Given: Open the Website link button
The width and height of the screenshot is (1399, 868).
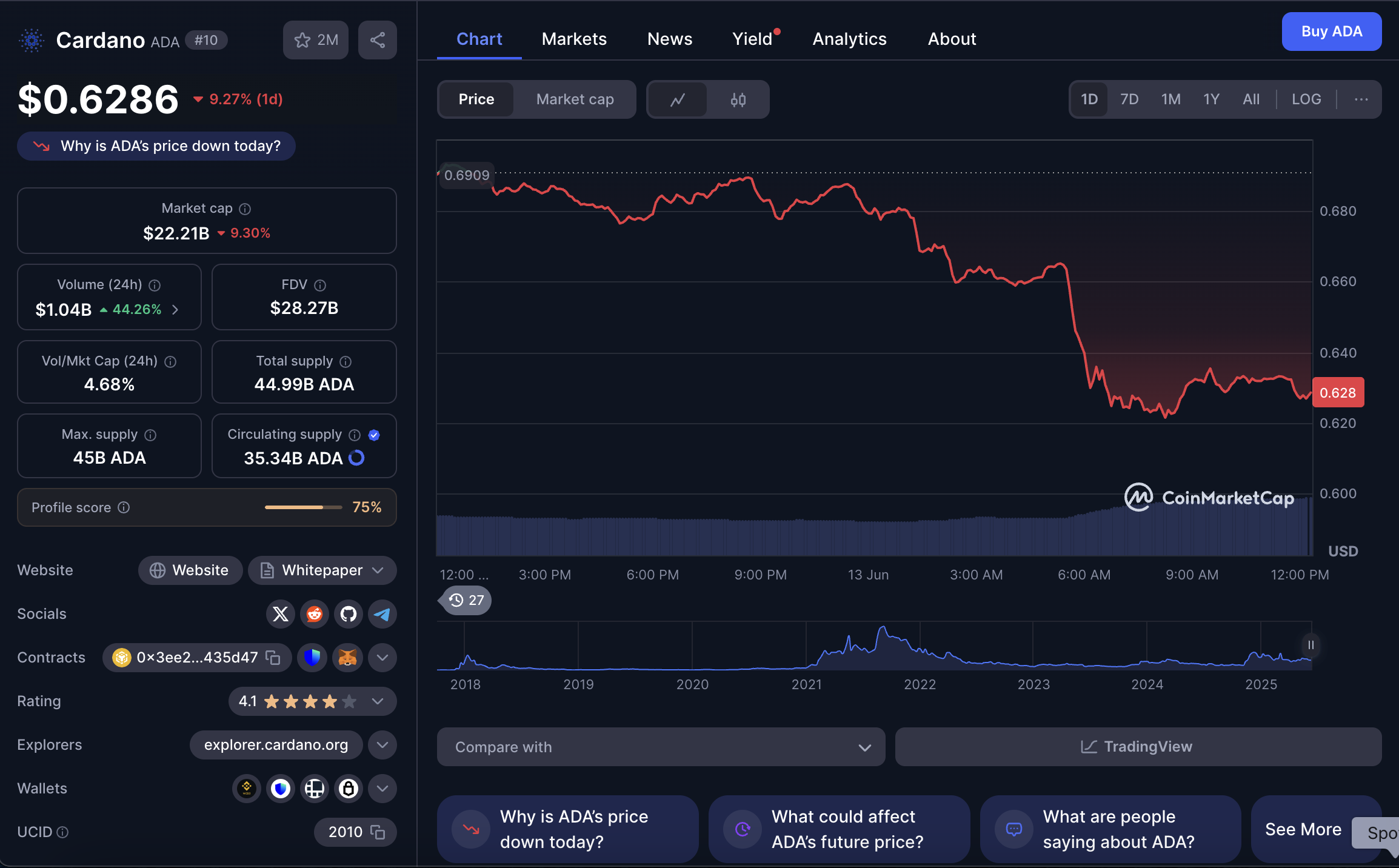Looking at the screenshot, I should (x=190, y=570).
